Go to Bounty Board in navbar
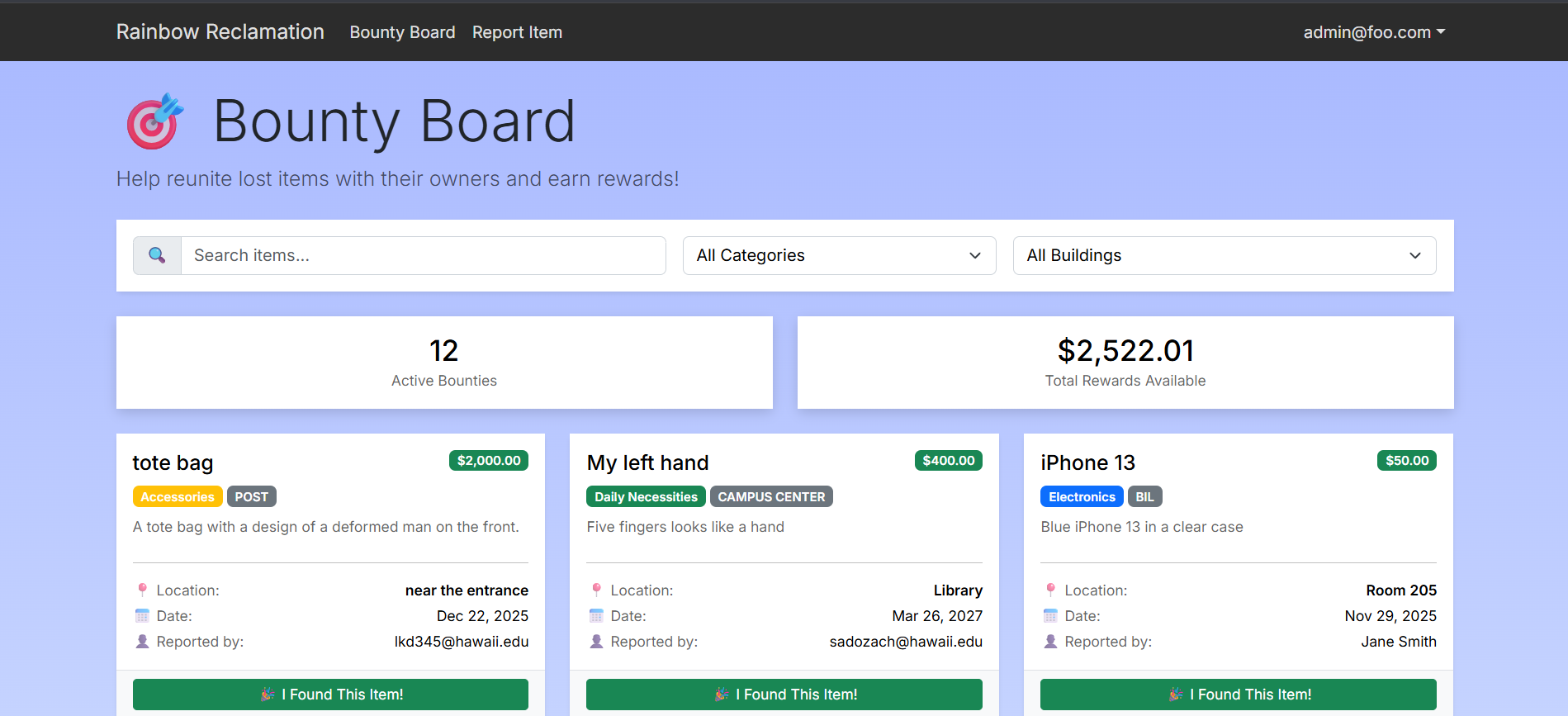The width and height of the screenshot is (1568, 716). coord(402,32)
